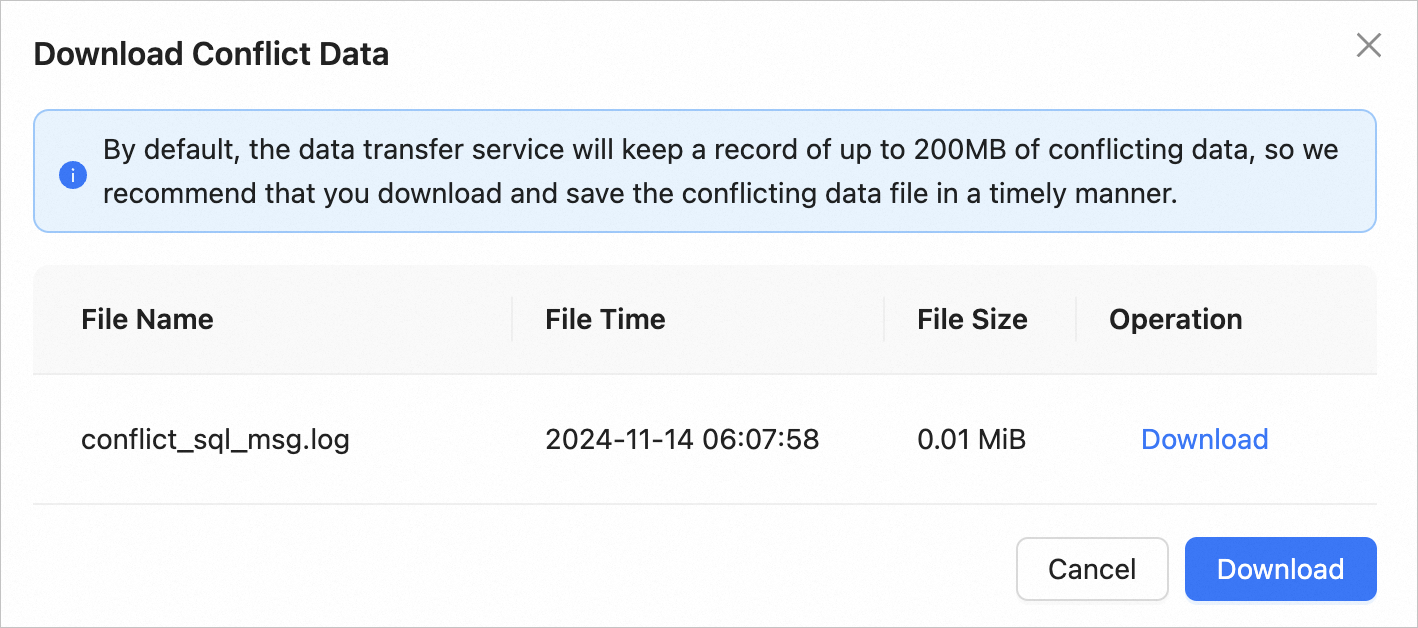Select the conflict_sql_msg.log file name
Screen dimensions: 1418x628
coord(215,439)
